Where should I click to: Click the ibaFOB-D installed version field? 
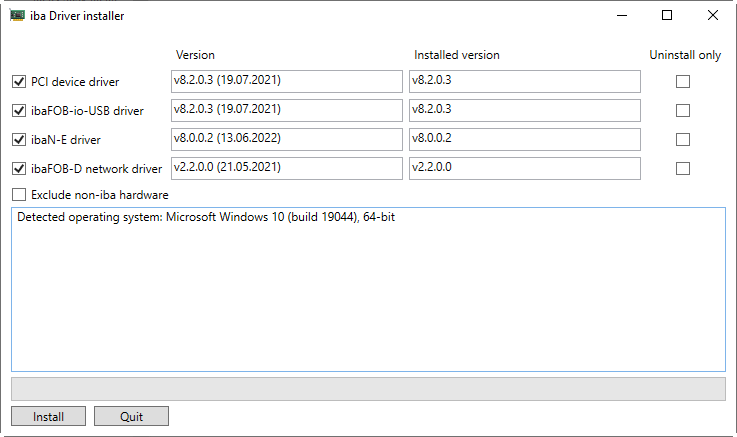pos(524,168)
